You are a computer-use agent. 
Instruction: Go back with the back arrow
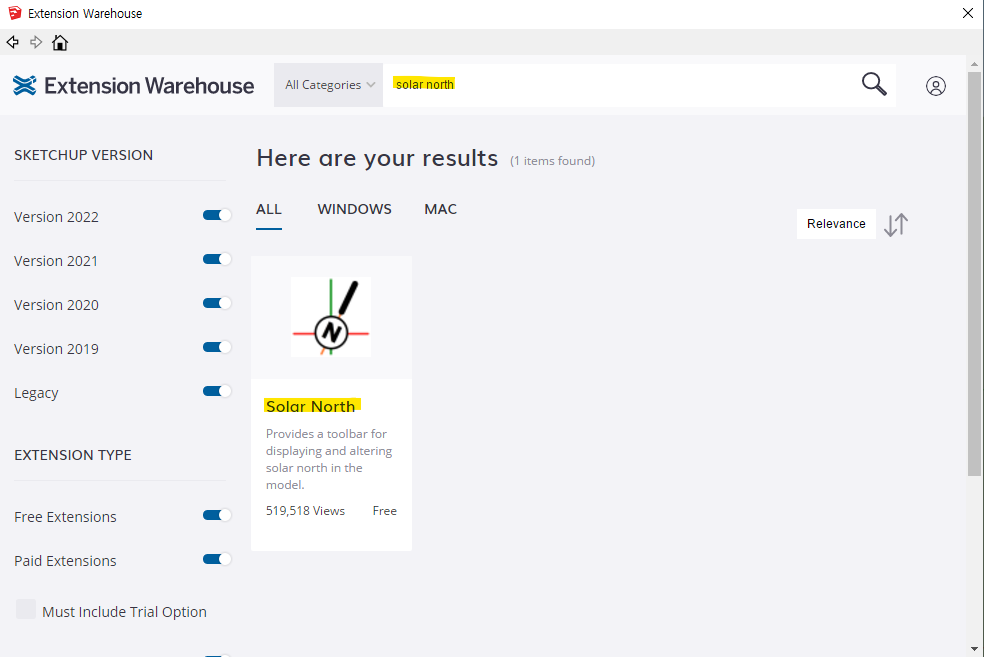pyautogui.click(x=13, y=42)
